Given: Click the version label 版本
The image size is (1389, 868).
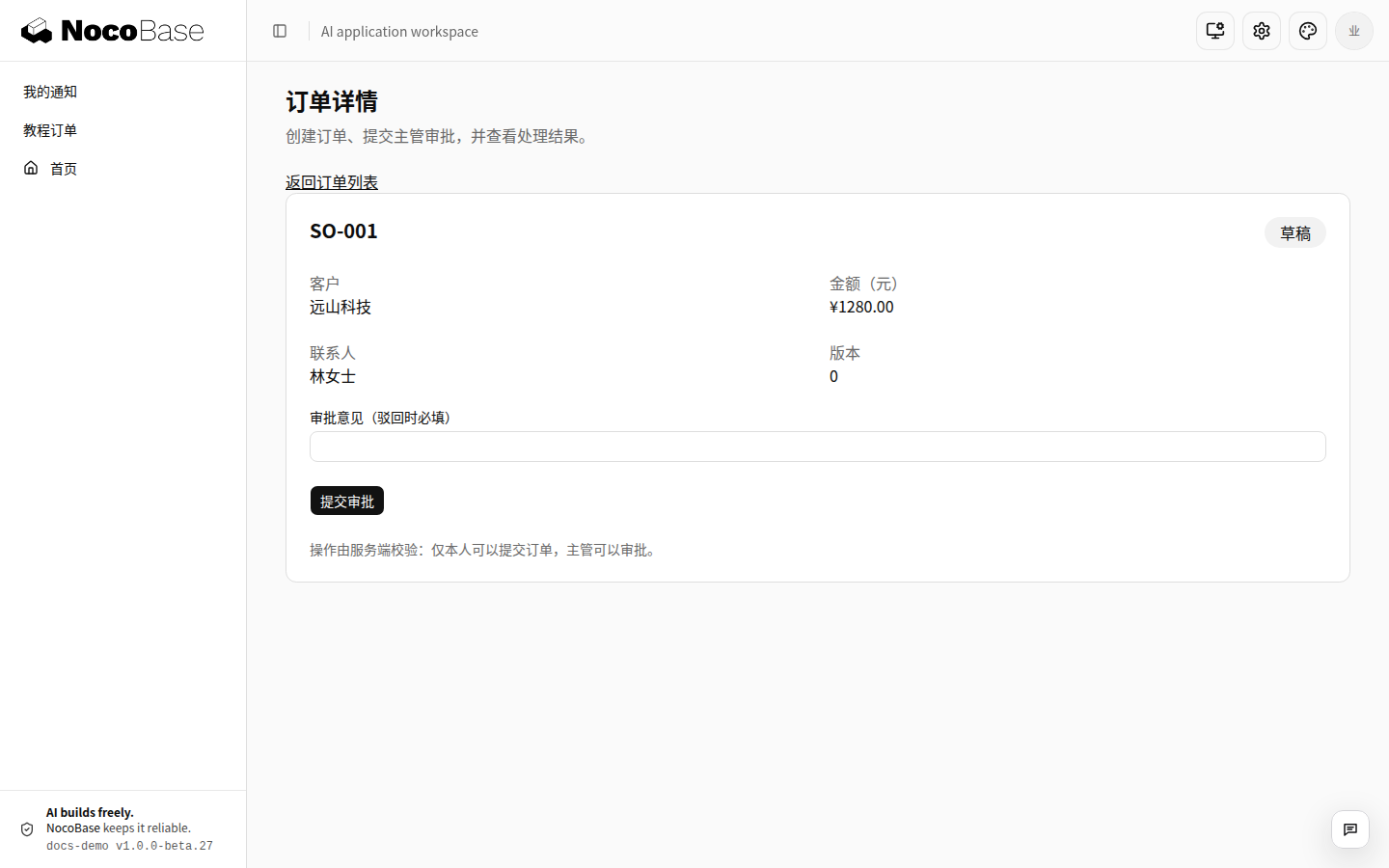Looking at the screenshot, I should pos(845,353).
